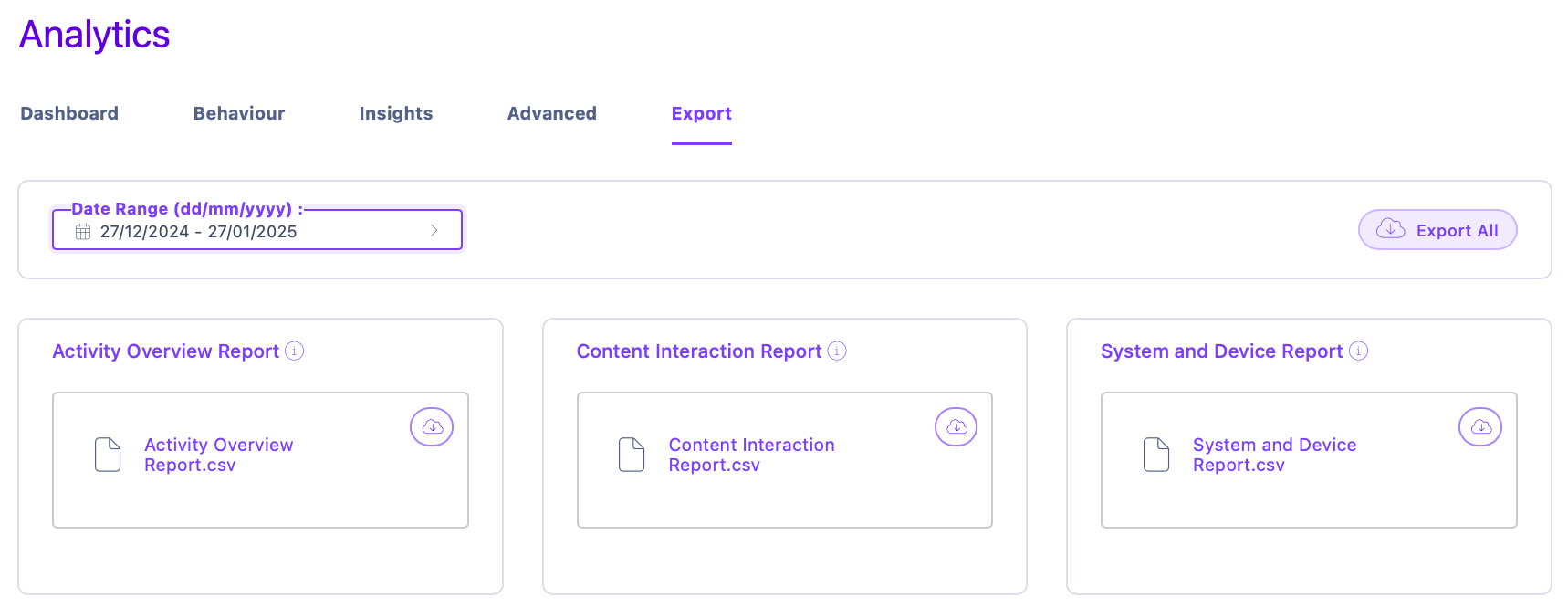Click the Content Interaction Report.csv file icon
The width and height of the screenshot is (1568, 608).
click(x=632, y=455)
